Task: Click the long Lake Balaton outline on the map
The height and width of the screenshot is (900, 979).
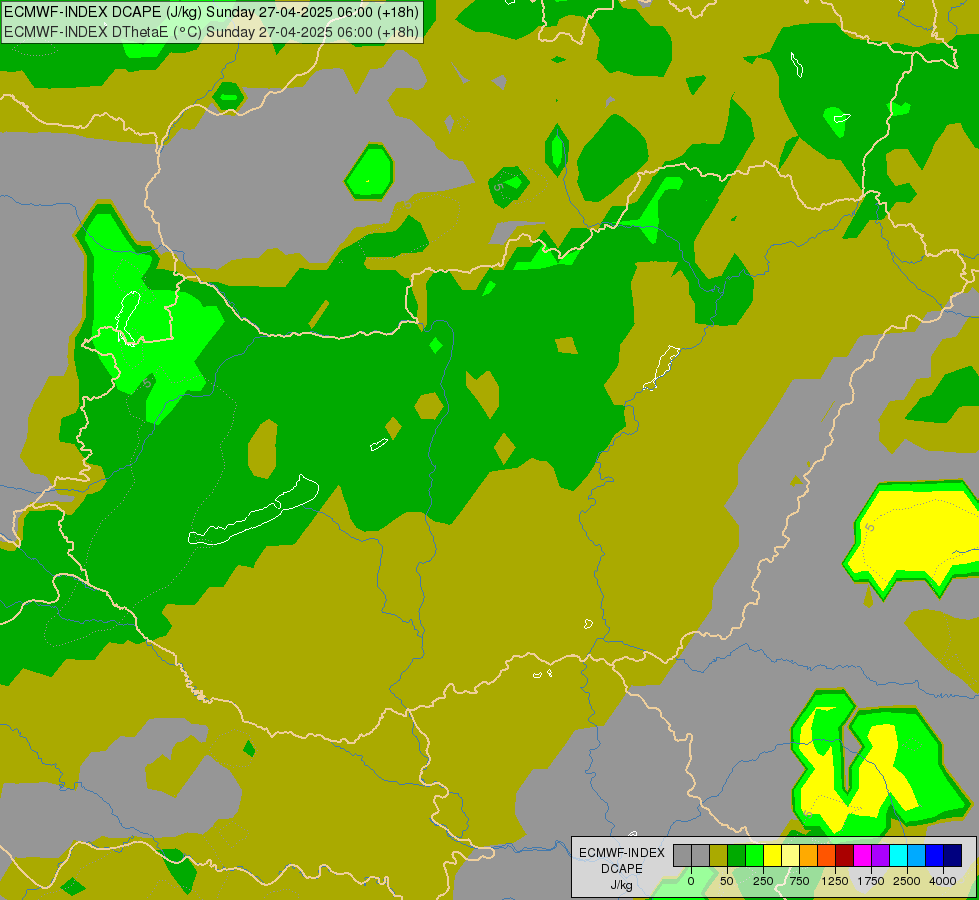Action: (253, 510)
